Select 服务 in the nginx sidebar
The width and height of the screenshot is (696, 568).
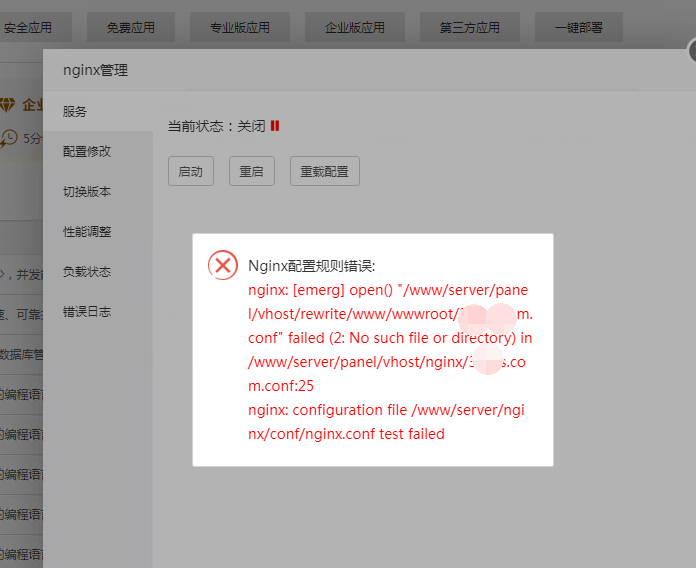click(75, 112)
